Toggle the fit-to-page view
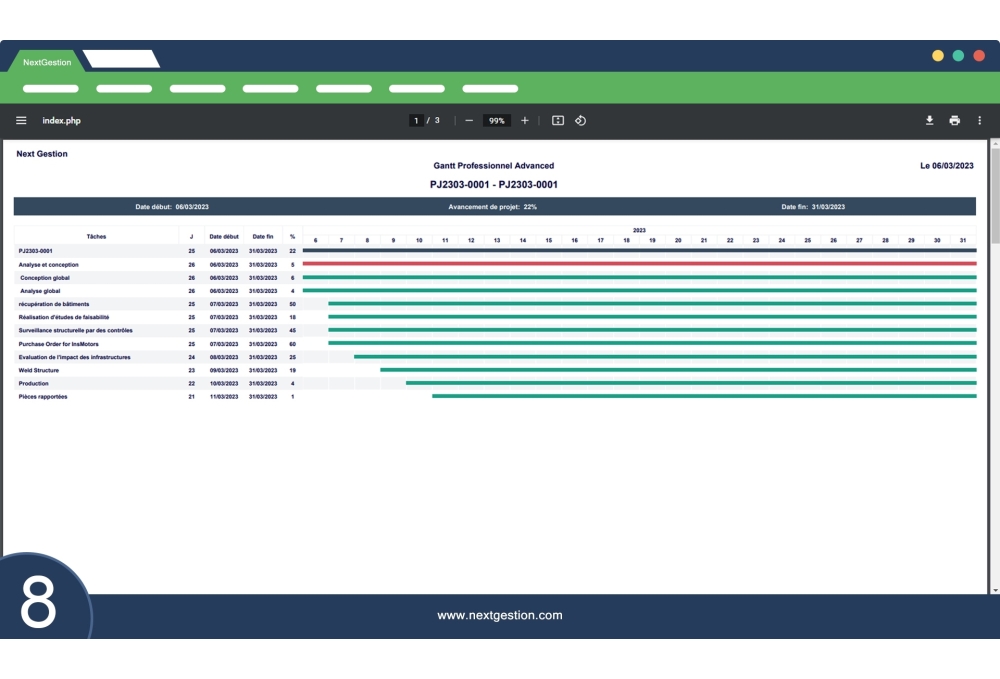1000x679 pixels. coord(560,120)
